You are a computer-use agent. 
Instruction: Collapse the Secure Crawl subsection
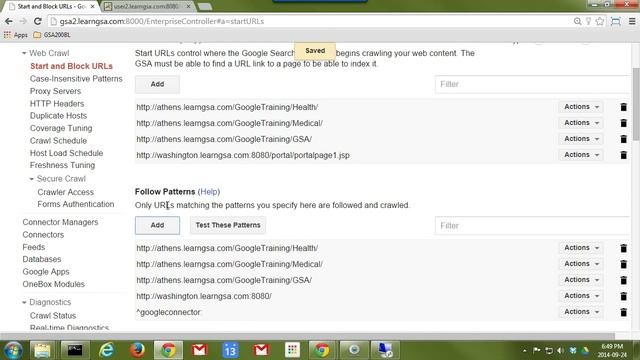[x=32, y=179]
